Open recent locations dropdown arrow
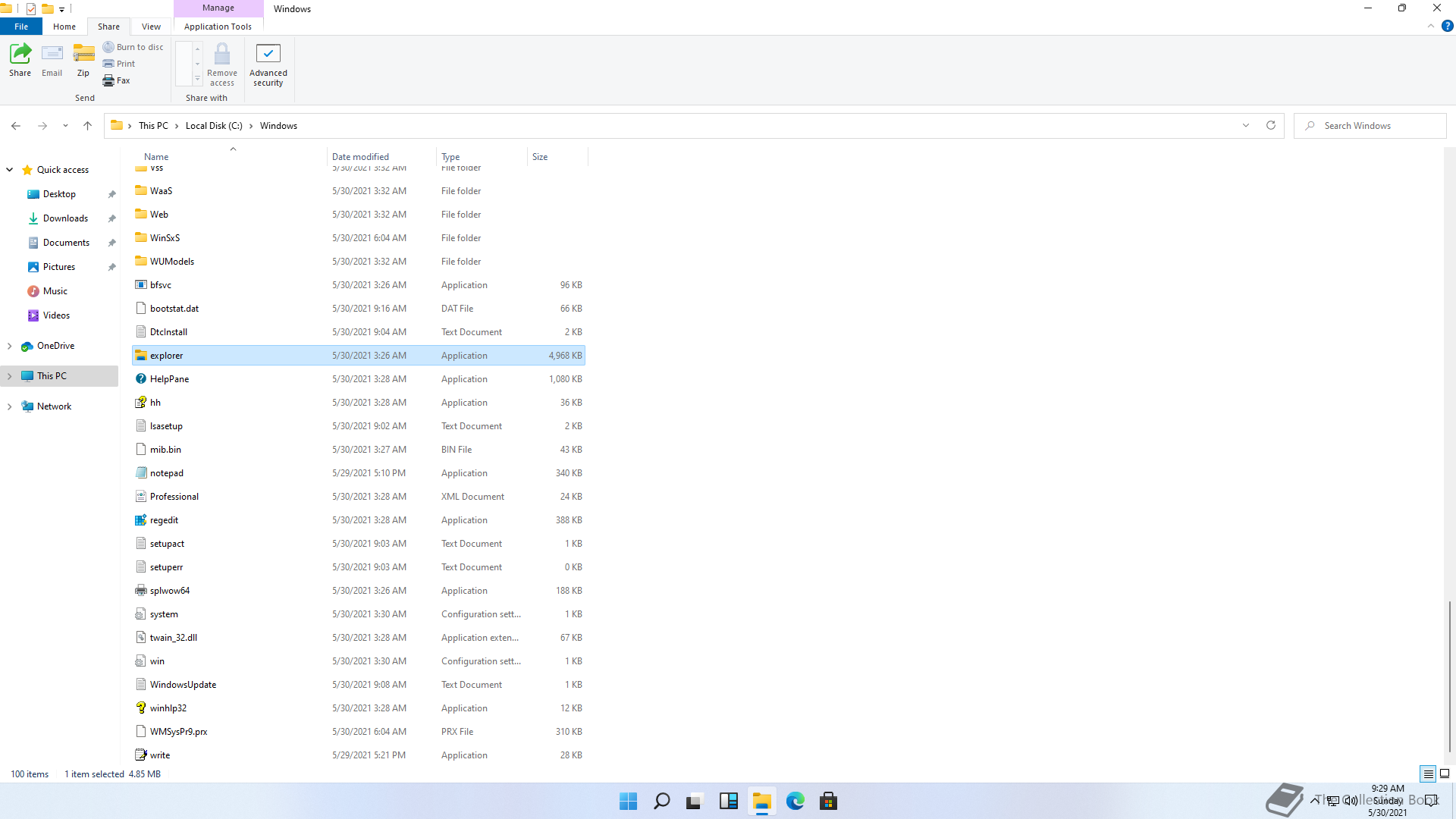The height and width of the screenshot is (819, 1456). [65, 126]
